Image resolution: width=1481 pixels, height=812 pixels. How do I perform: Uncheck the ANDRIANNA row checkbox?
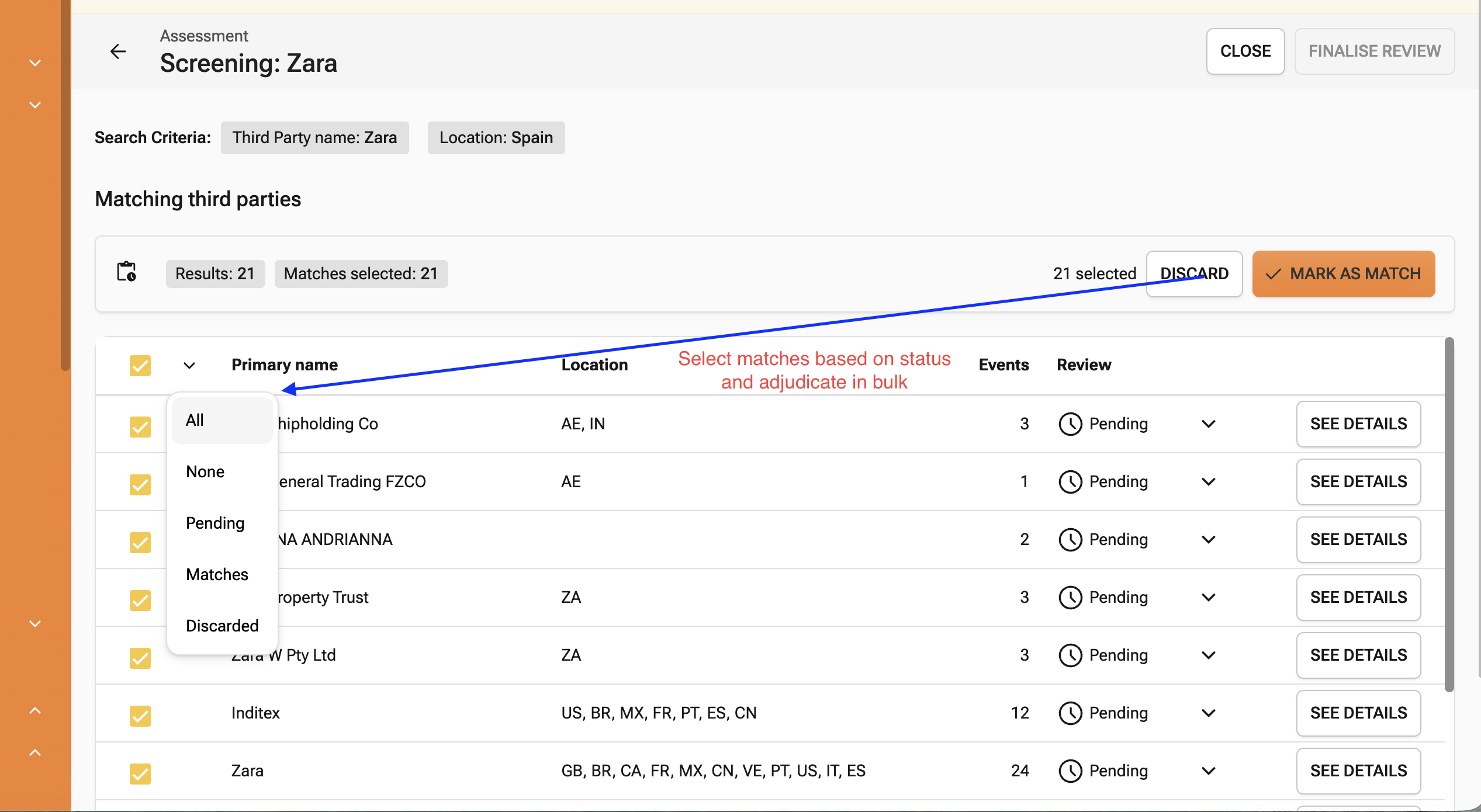click(x=140, y=542)
